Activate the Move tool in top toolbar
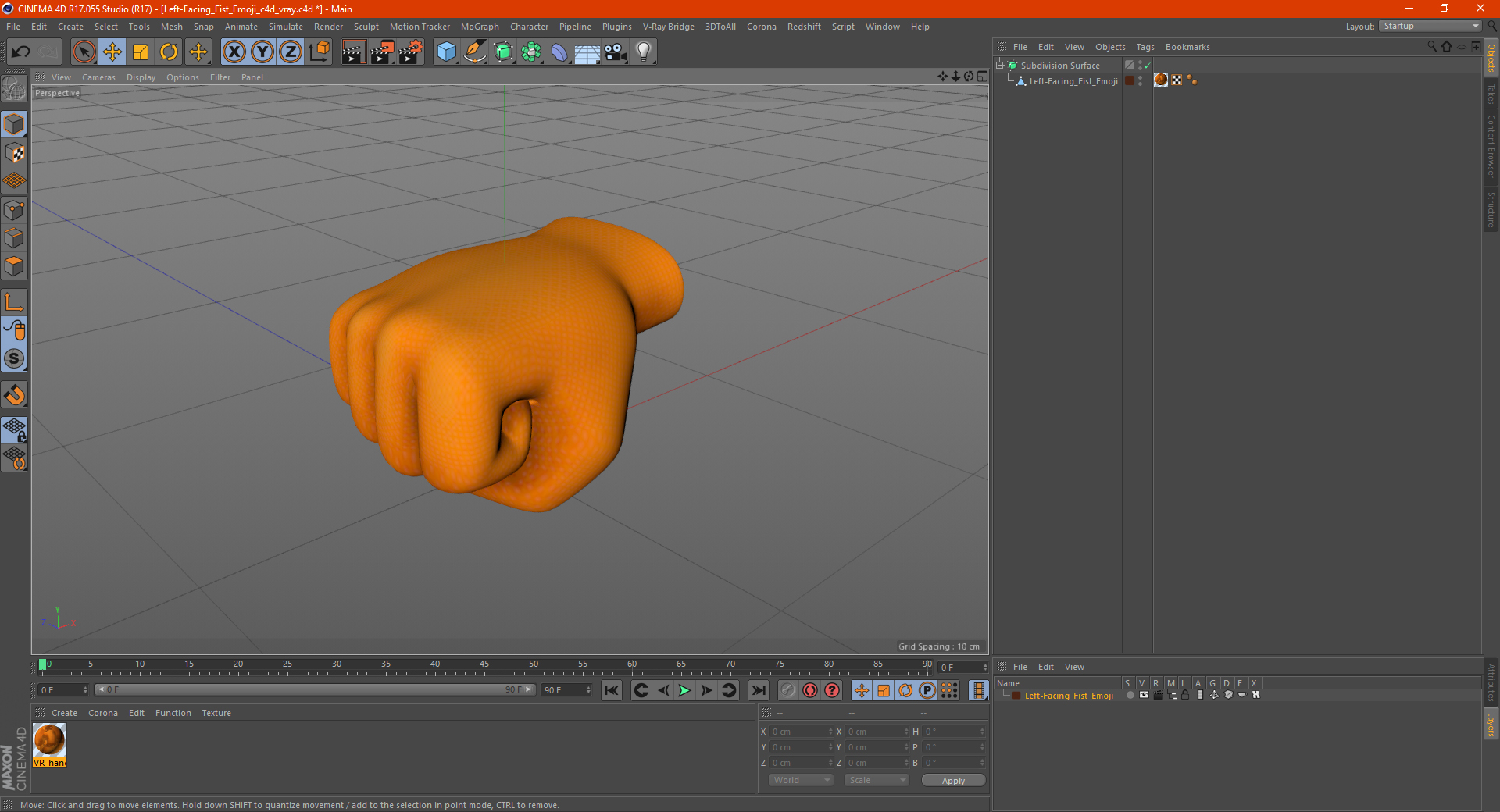1500x812 pixels. point(112,52)
